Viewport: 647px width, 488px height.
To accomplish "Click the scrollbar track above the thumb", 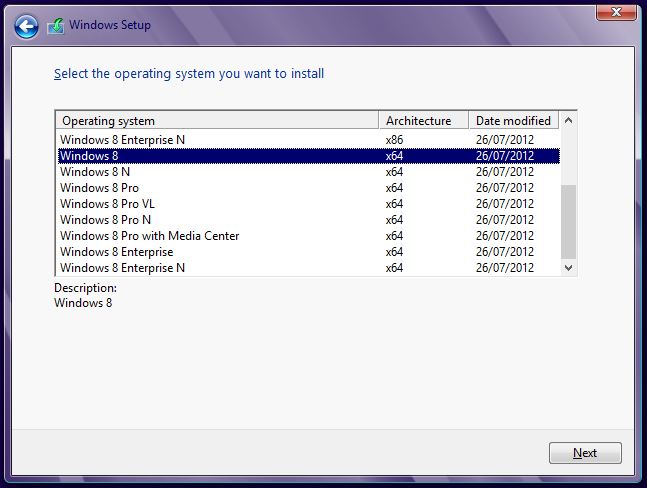I will (568, 157).
